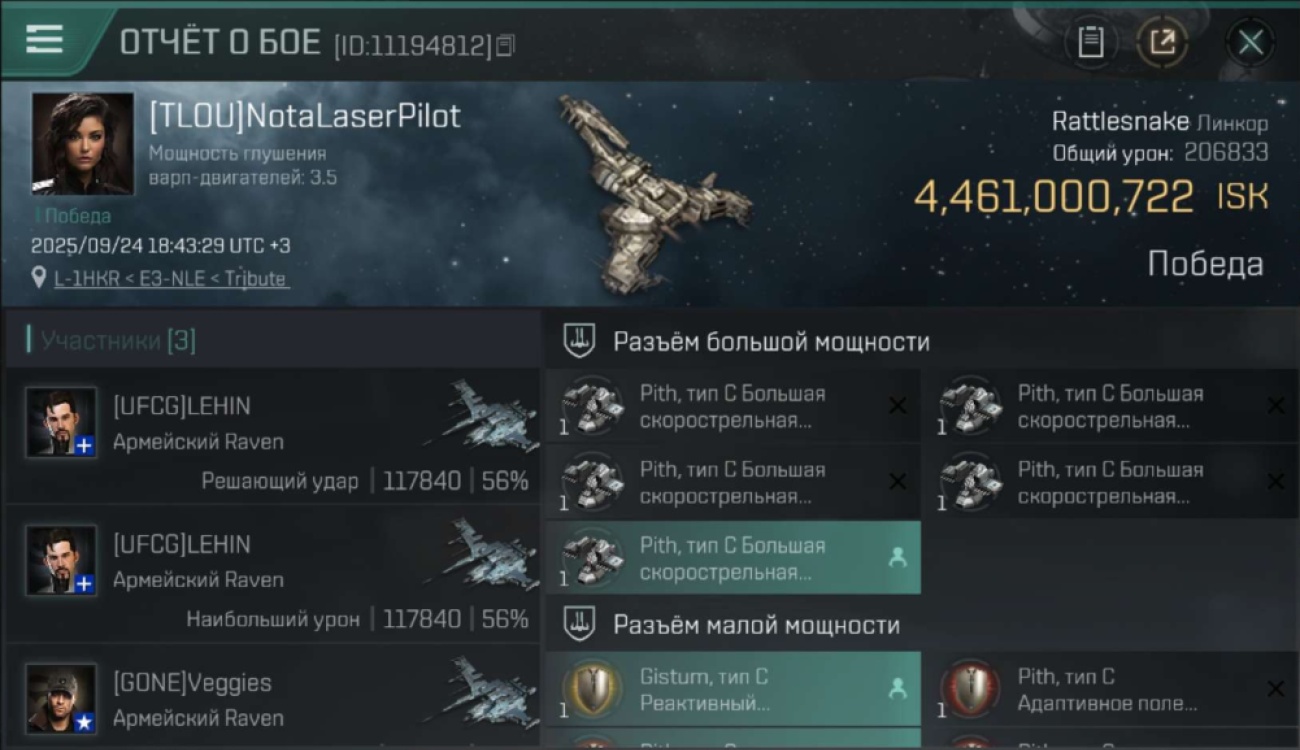
Task: Click the high-power slot section icon
Action: click(578, 341)
